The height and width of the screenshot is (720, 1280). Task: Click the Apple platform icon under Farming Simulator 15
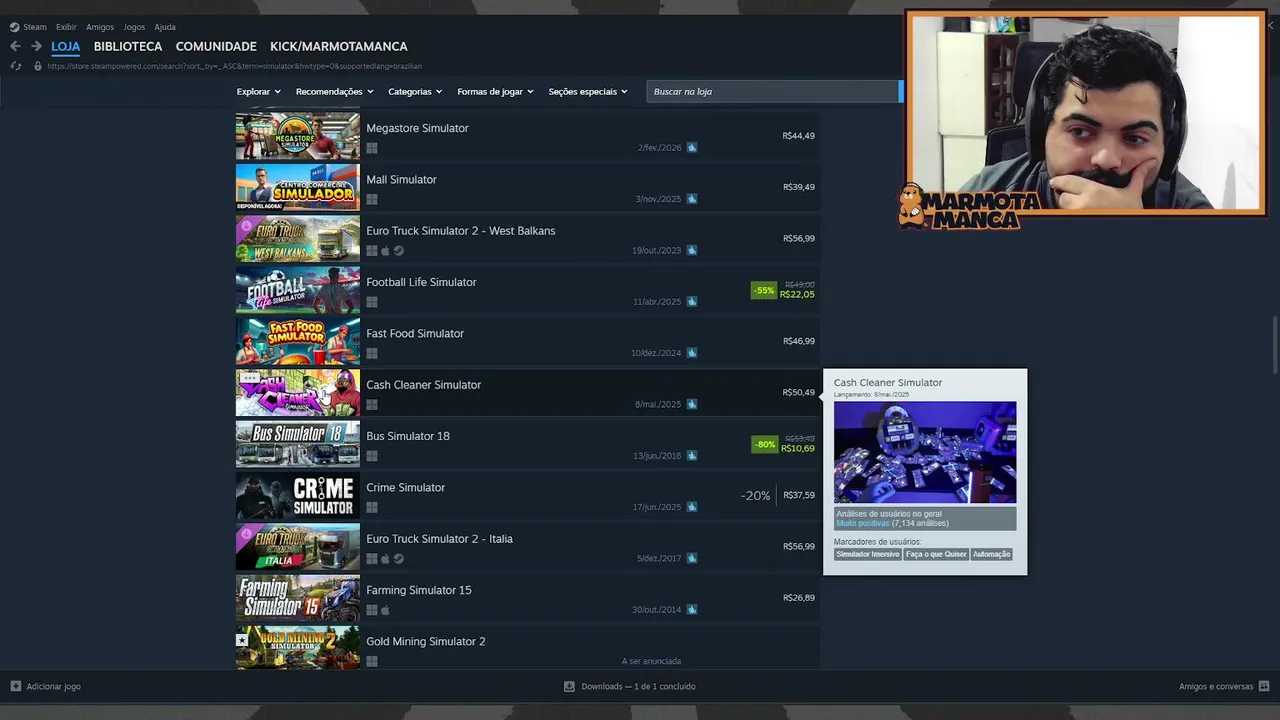(x=385, y=610)
